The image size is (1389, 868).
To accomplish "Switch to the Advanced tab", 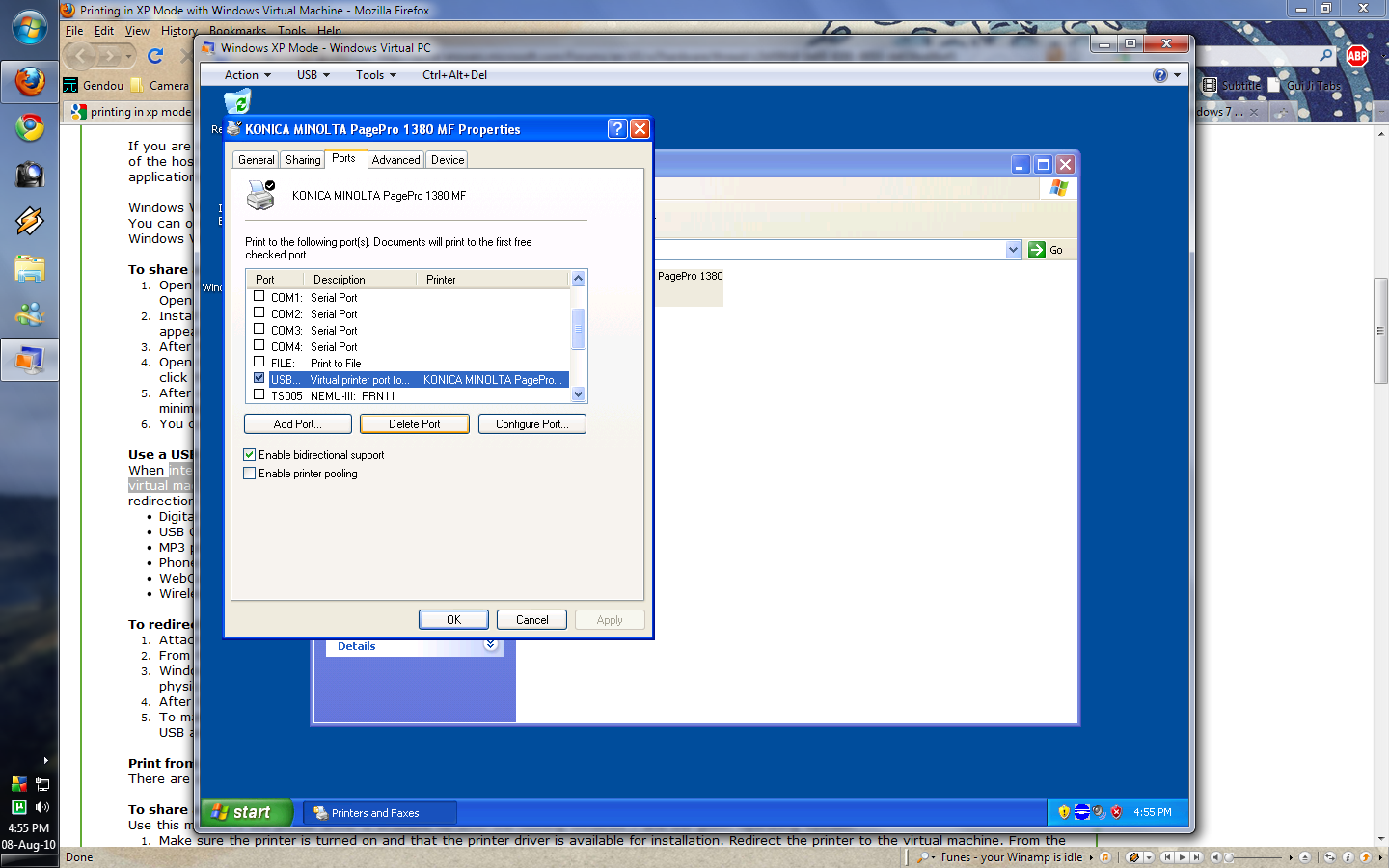I will pyautogui.click(x=395, y=160).
